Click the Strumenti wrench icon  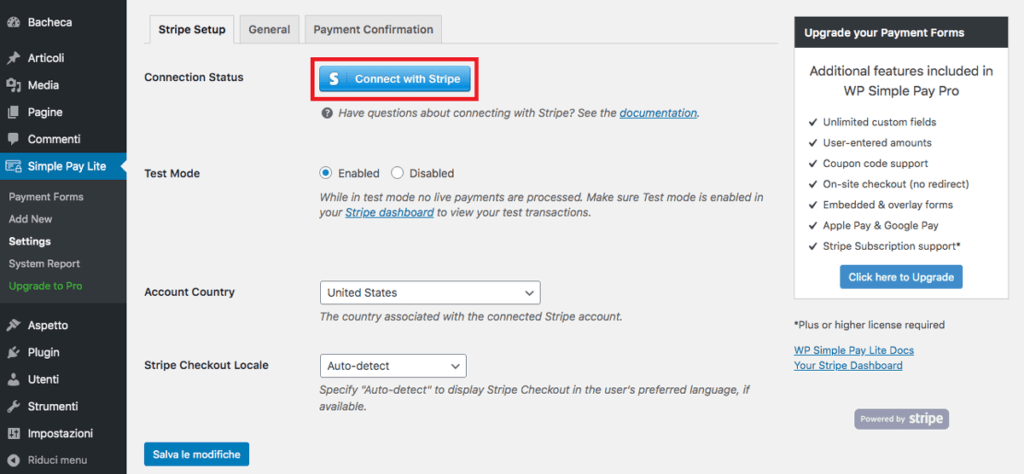(x=12, y=406)
